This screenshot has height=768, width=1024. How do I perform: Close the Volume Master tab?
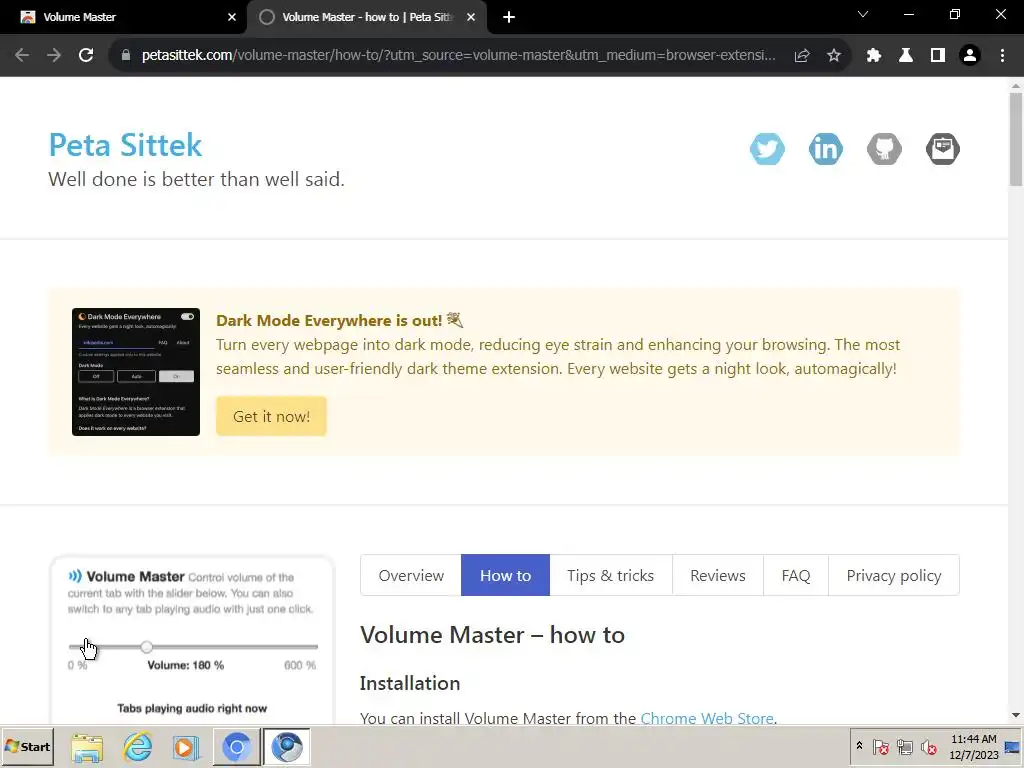[232, 18]
